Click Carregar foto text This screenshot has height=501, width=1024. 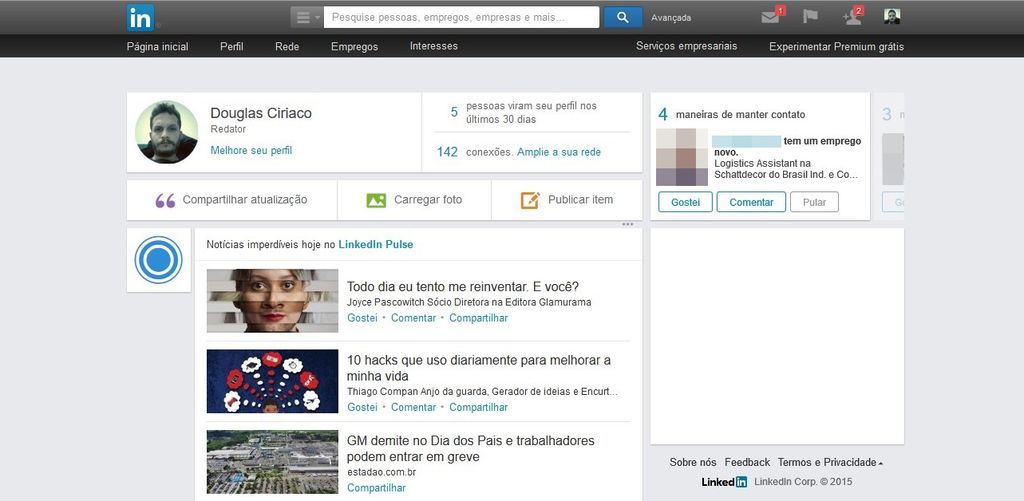428,200
